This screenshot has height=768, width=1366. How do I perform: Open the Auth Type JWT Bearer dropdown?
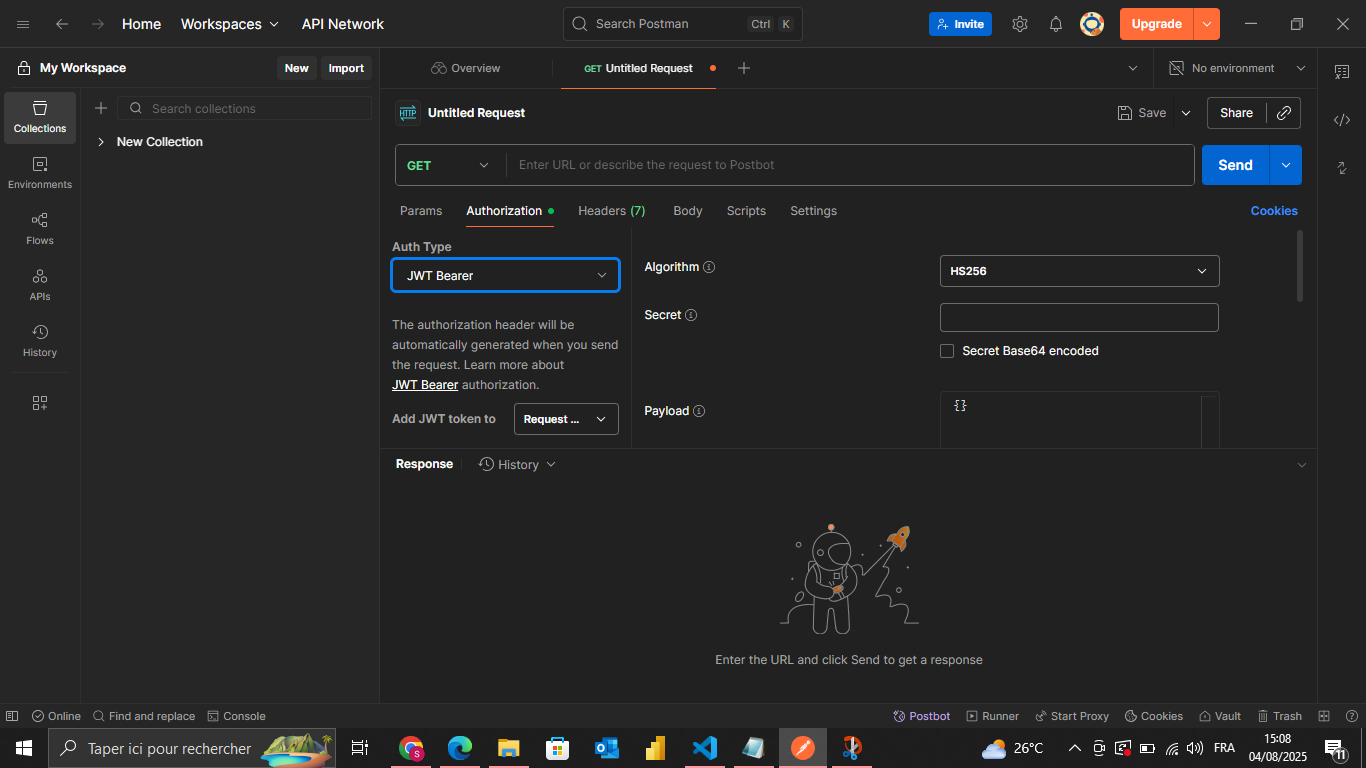505,275
